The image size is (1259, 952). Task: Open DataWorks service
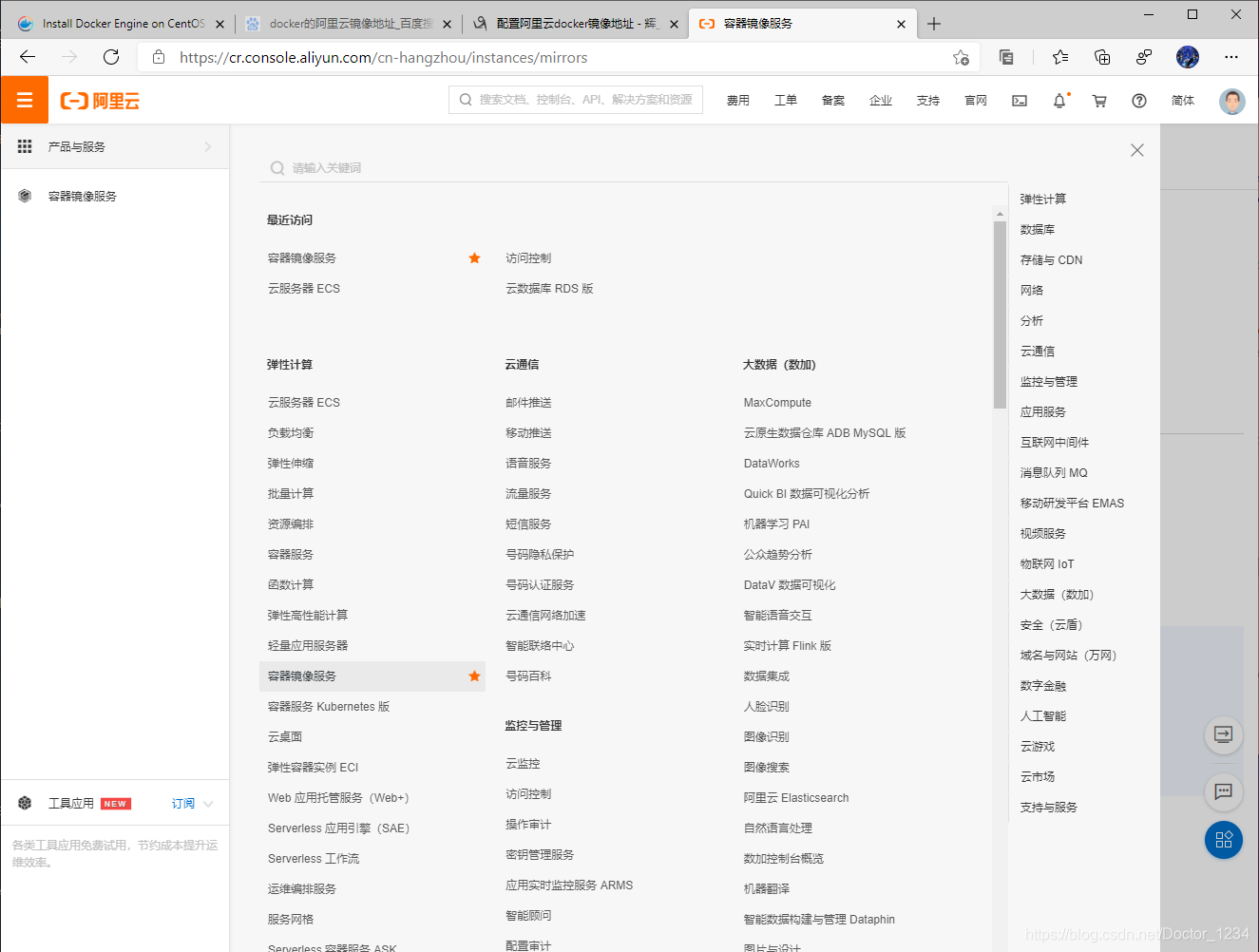pos(772,464)
